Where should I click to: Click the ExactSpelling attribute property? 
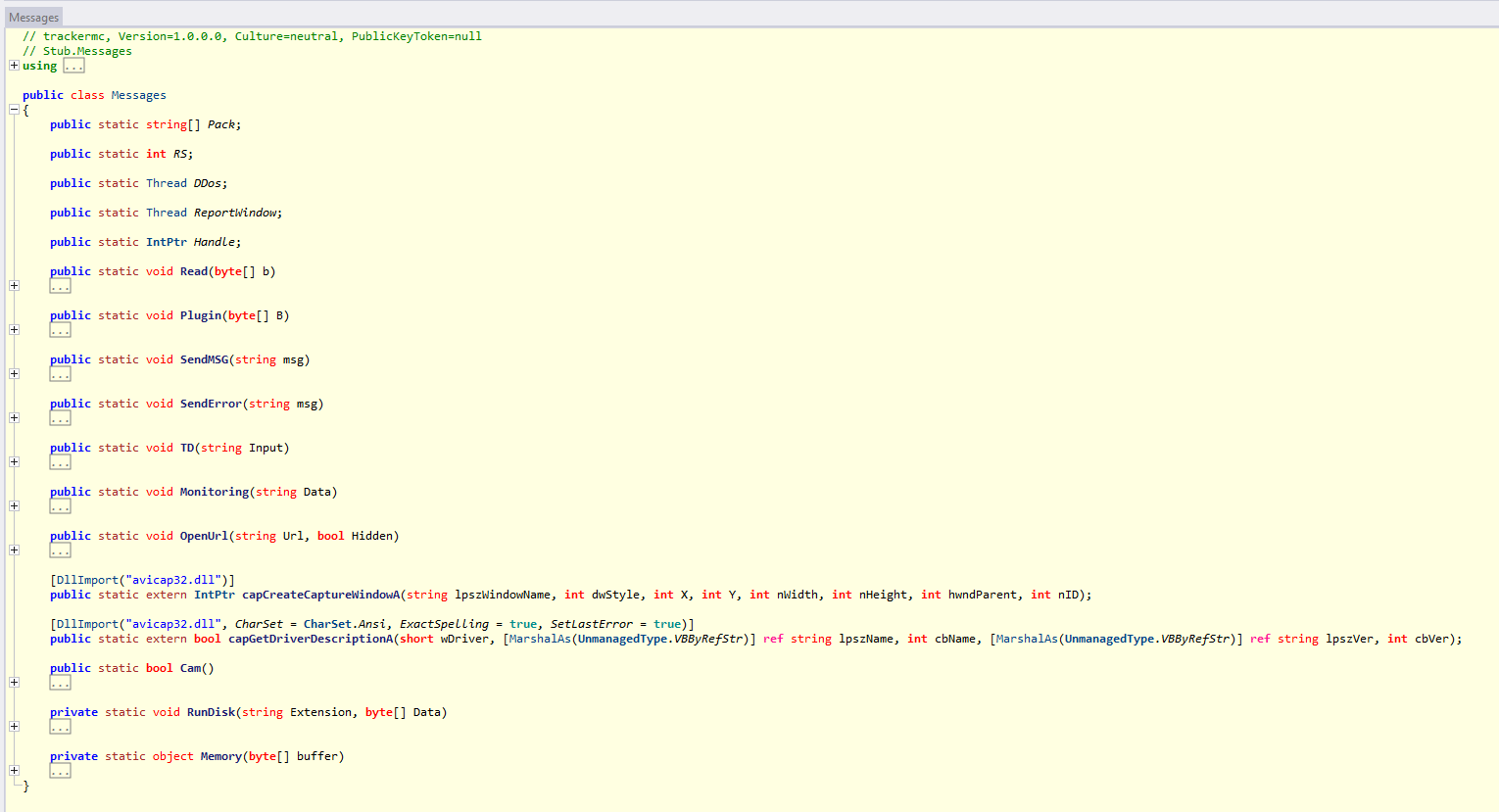coord(445,624)
